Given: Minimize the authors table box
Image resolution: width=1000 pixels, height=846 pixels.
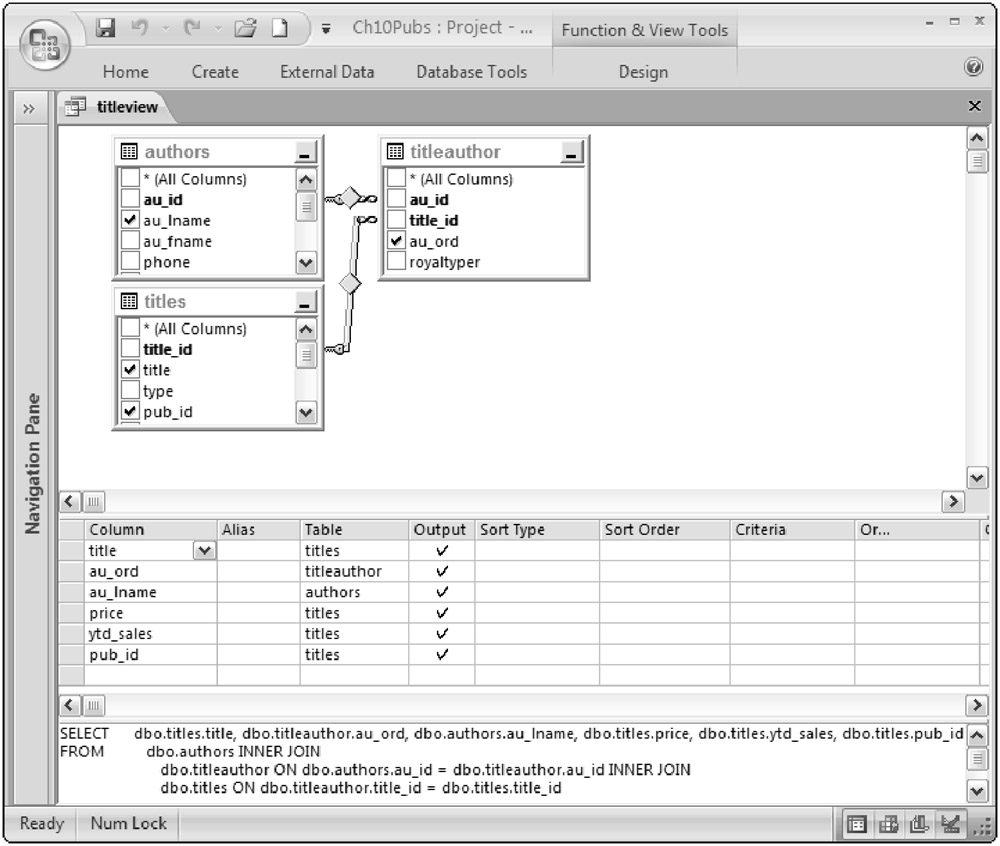Looking at the screenshot, I should [x=306, y=153].
